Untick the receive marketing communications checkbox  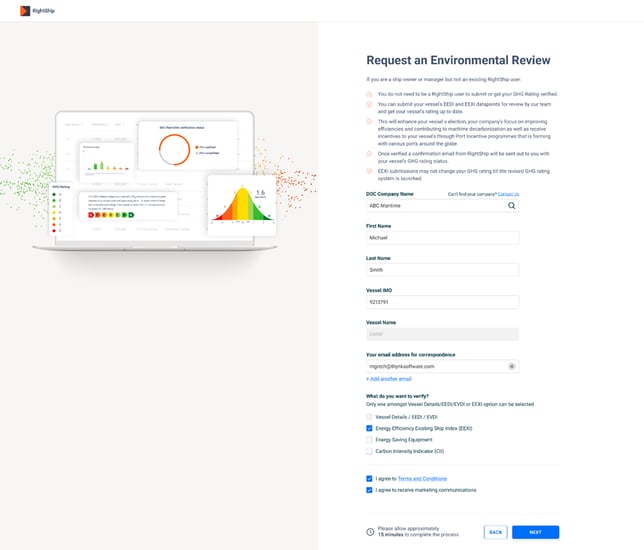[370, 490]
